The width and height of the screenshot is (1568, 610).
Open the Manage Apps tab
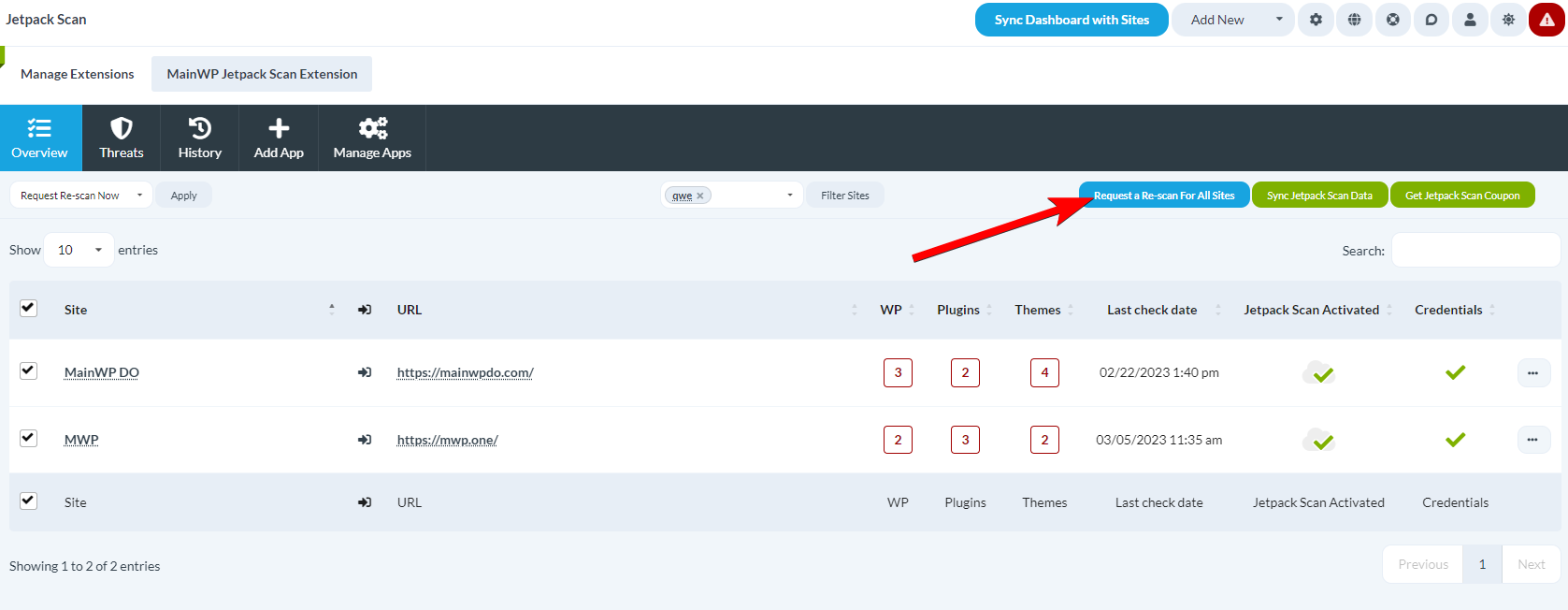(x=372, y=138)
